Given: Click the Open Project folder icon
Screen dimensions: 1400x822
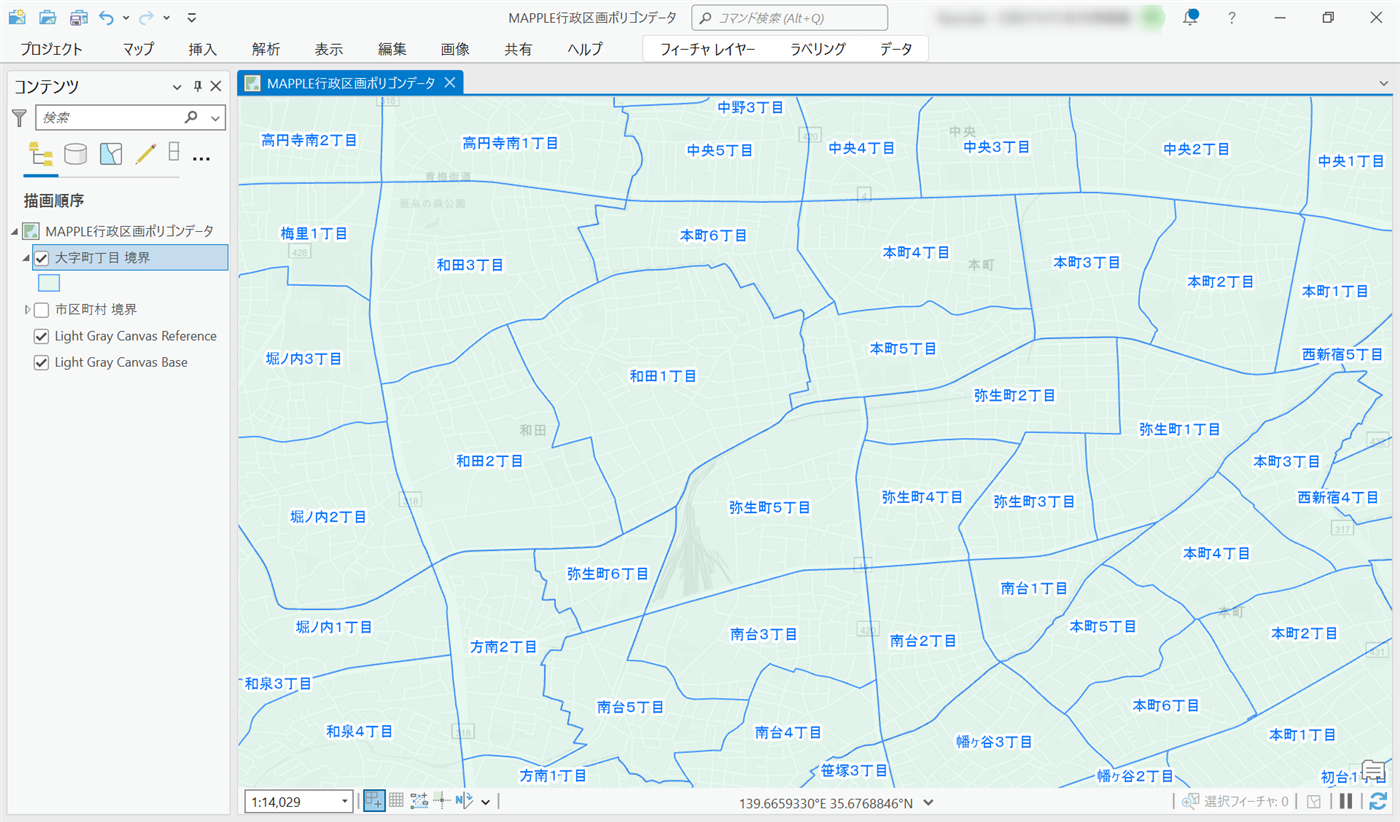Looking at the screenshot, I should tap(47, 17).
